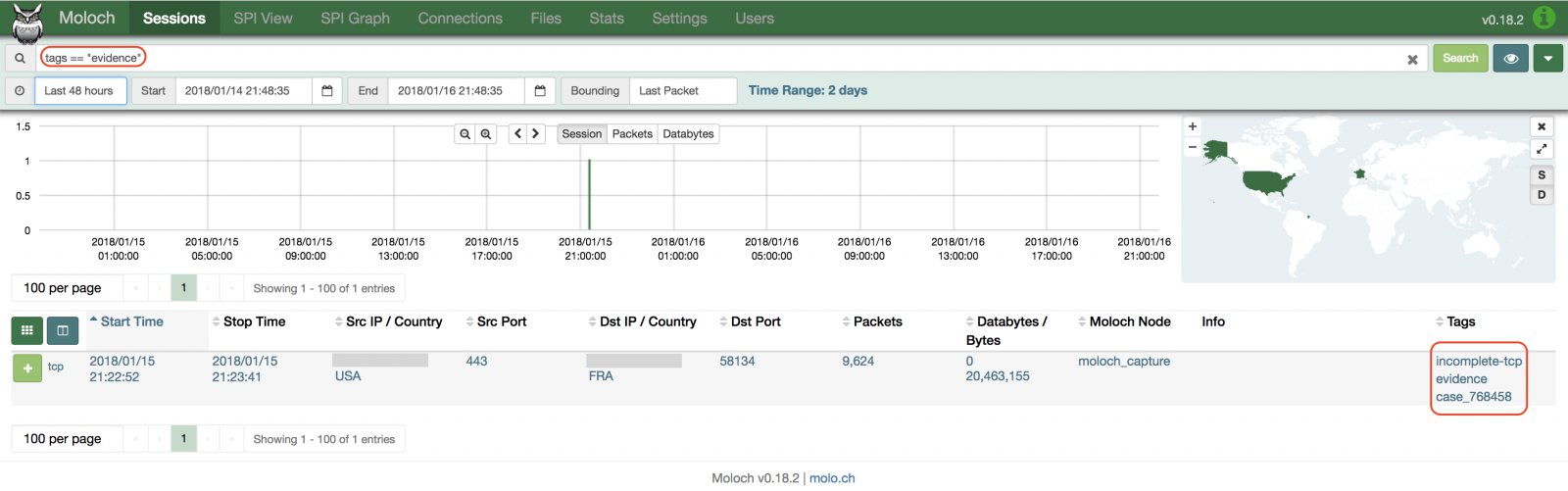Viewport: 1568px width, 491px height.
Task: Select page 1 in bottom pagination
Action: pyautogui.click(x=183, y=439)
